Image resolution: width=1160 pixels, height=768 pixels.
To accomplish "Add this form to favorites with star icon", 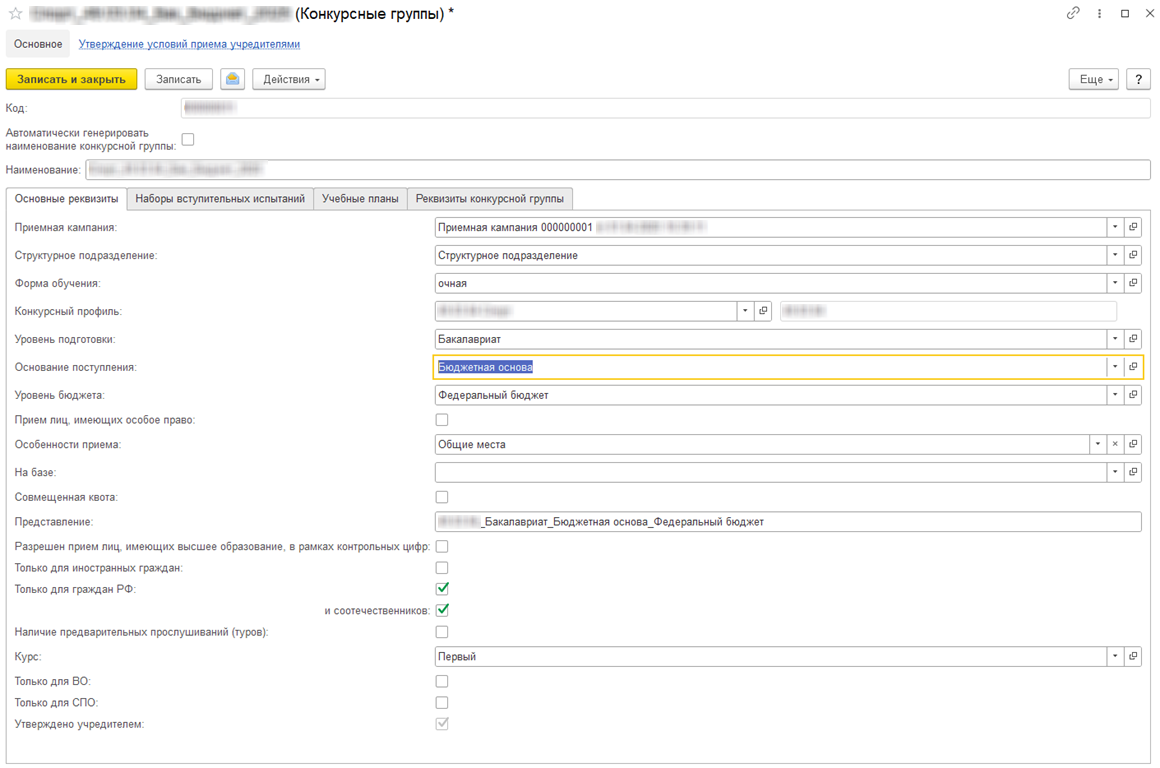I will (15, 14).
